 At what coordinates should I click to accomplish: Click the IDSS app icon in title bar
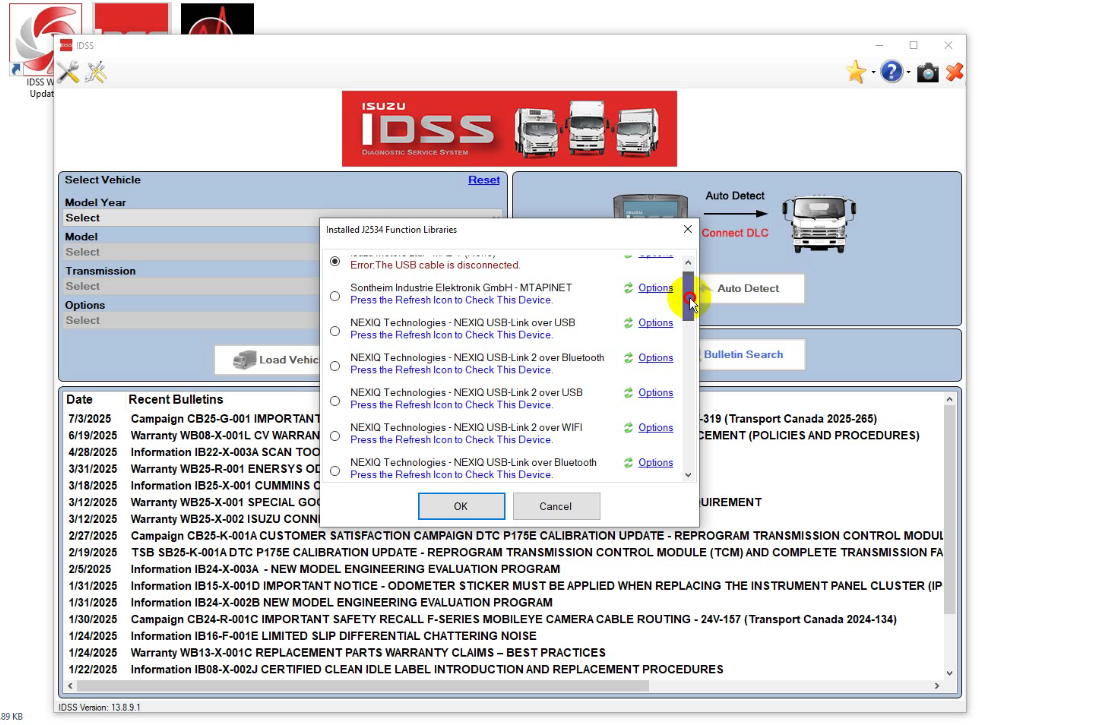[x=66, y=46]
